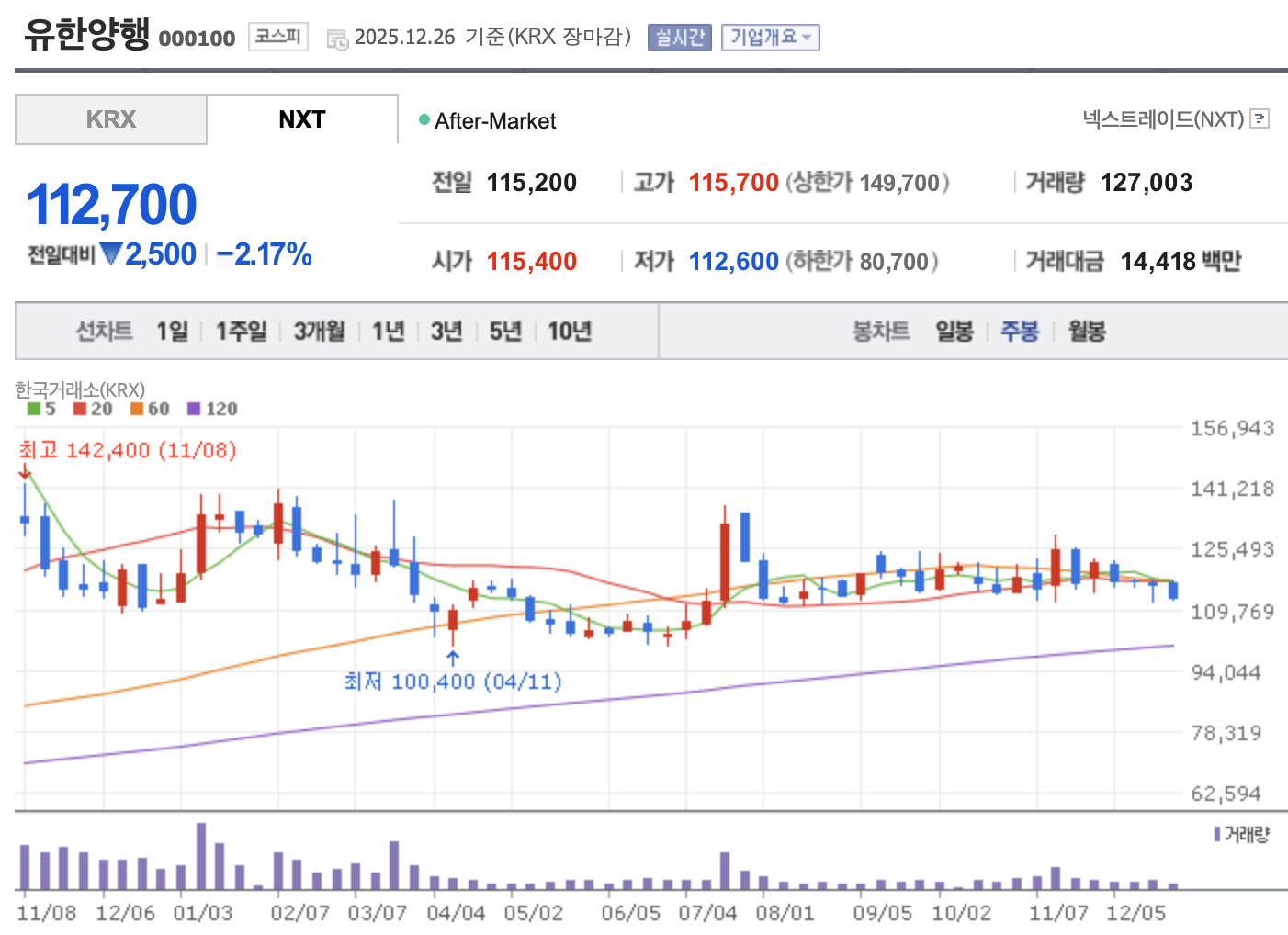This screenshot has width=1288, height=935.
Task: Switch to the NXT tab
Action: click(302, 119)
